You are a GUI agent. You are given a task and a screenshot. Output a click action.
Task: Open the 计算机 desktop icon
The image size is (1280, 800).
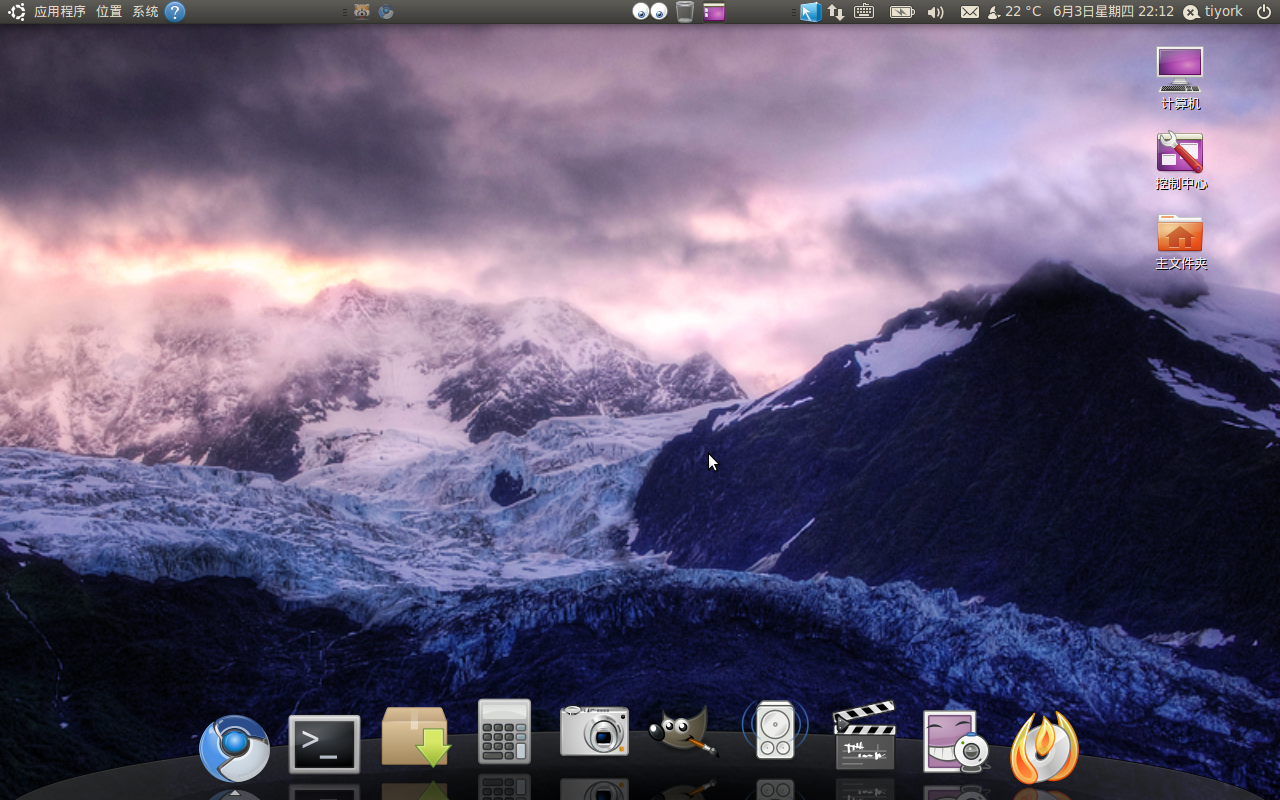point(1180,78)
